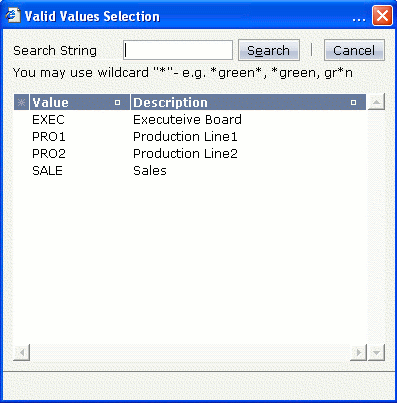Click the Search button
This screenshot has width=397, height=403.
tap(269, 50)
